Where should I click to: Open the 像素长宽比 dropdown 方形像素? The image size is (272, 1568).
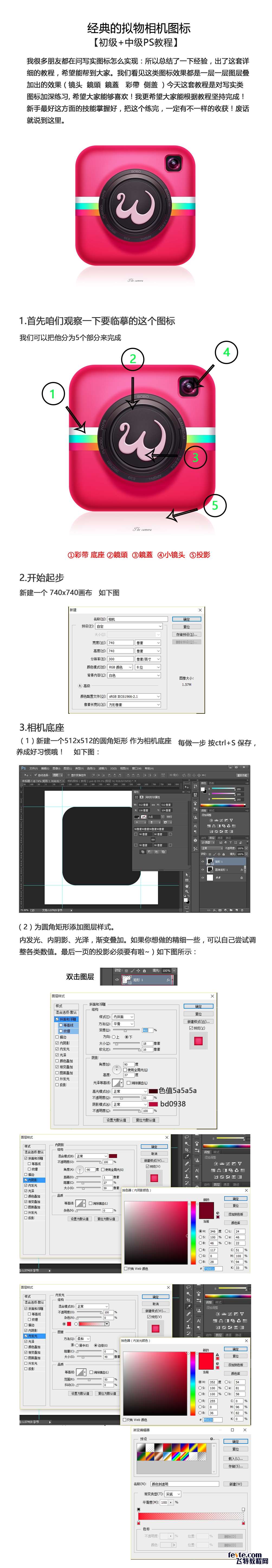[134, 704]
